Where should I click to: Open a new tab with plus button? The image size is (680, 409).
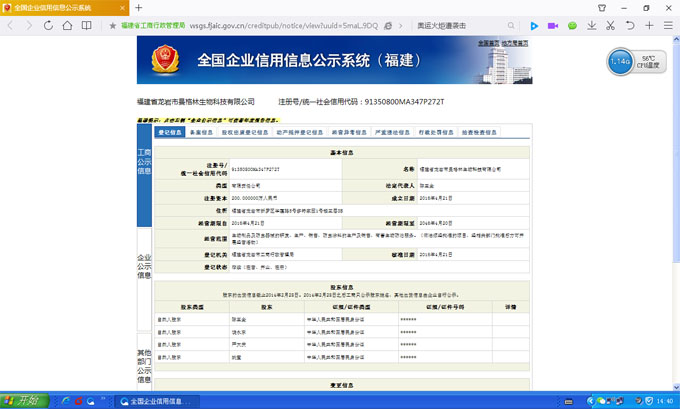138,8
